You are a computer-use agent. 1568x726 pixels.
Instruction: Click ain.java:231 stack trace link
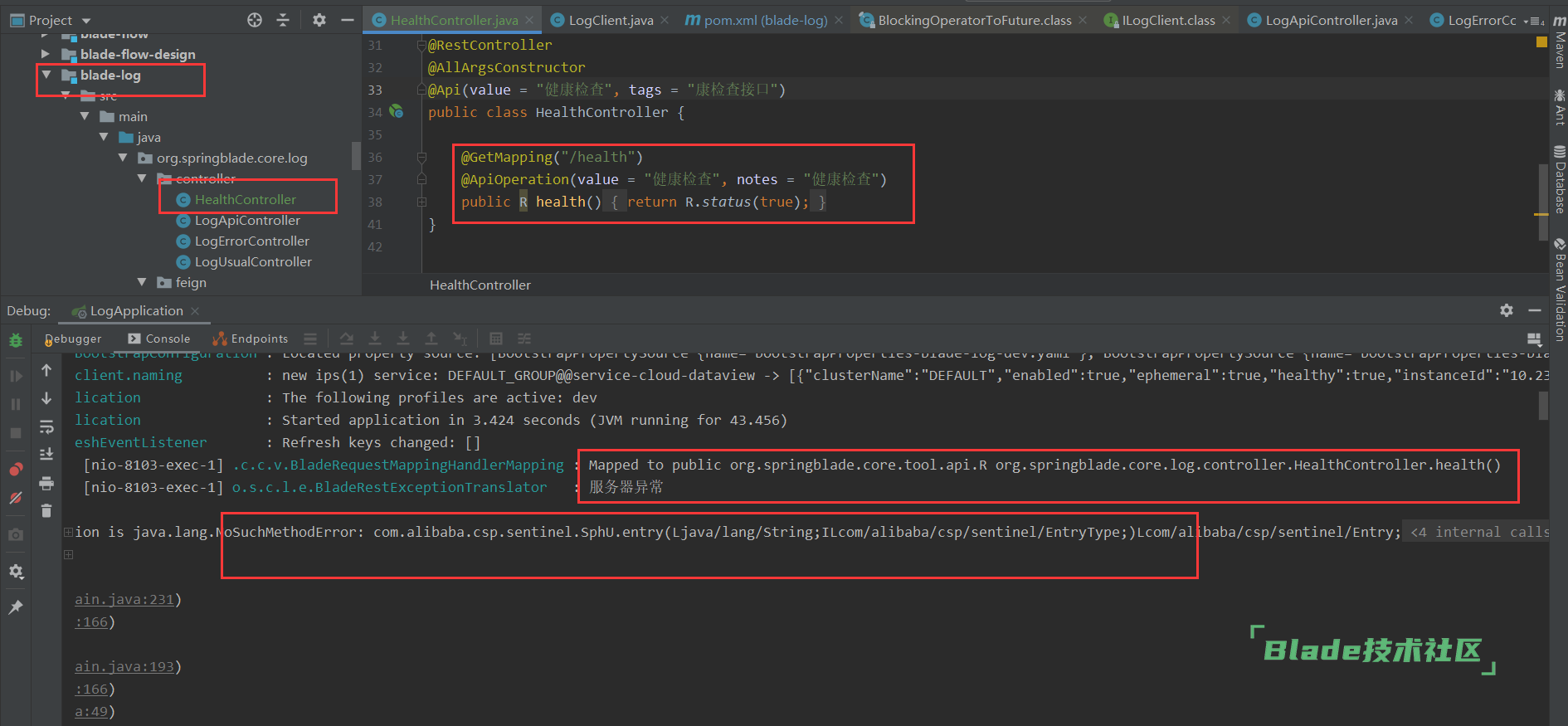click(124, 599)
